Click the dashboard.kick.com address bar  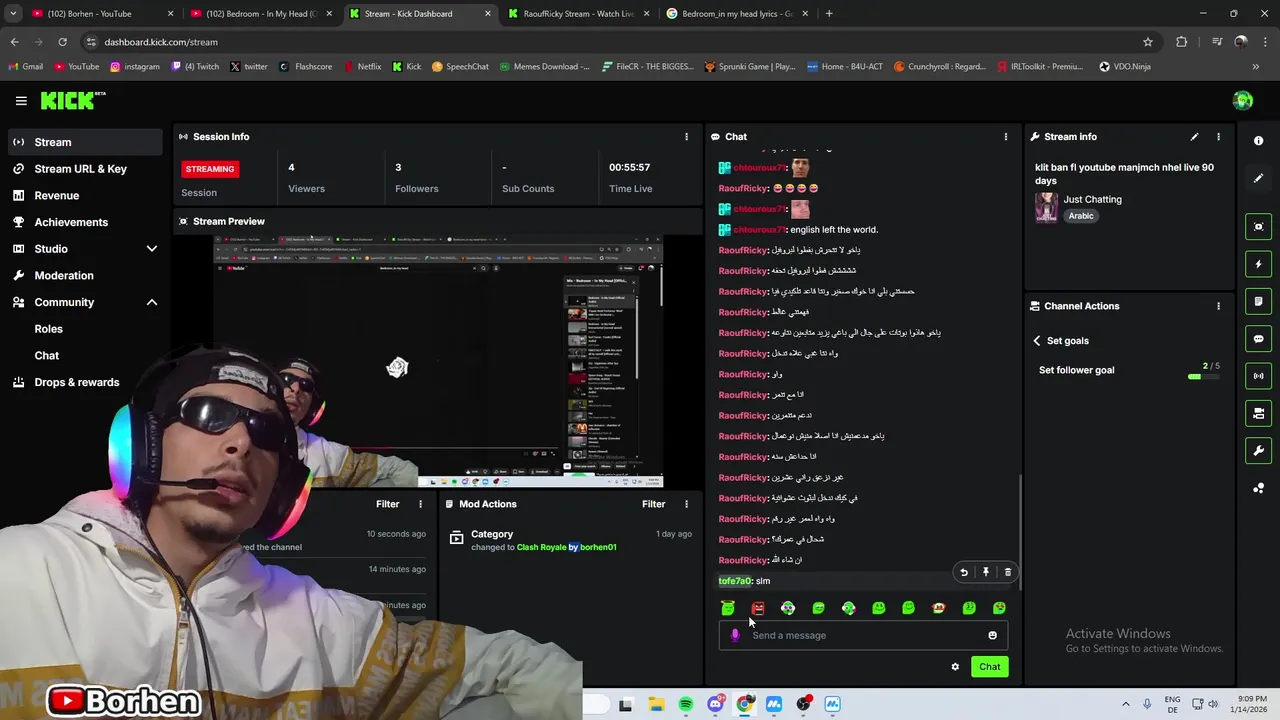click(600, 42)
